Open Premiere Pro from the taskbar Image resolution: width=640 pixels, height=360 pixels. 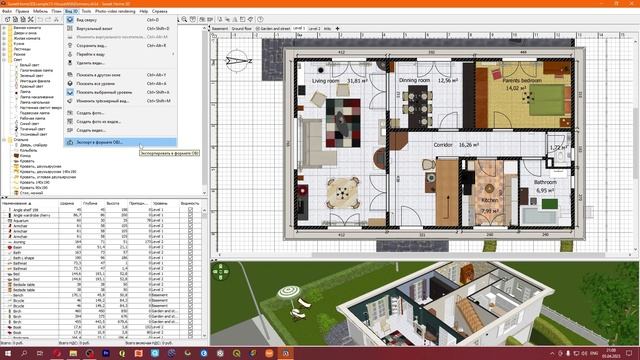point(106,353)
